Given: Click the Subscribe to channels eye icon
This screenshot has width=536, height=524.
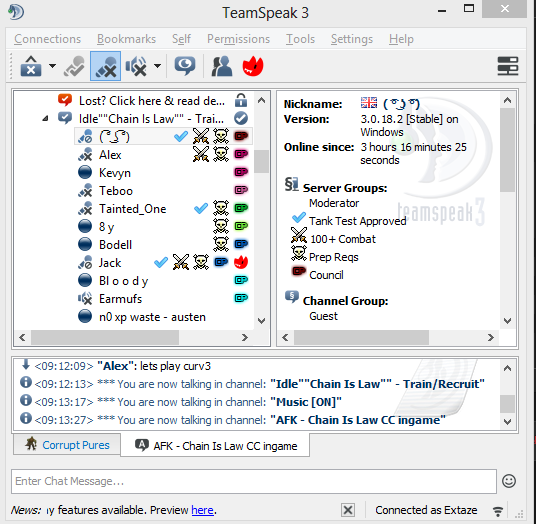Looking at the screenshot, I should click(x=185, y=66).
